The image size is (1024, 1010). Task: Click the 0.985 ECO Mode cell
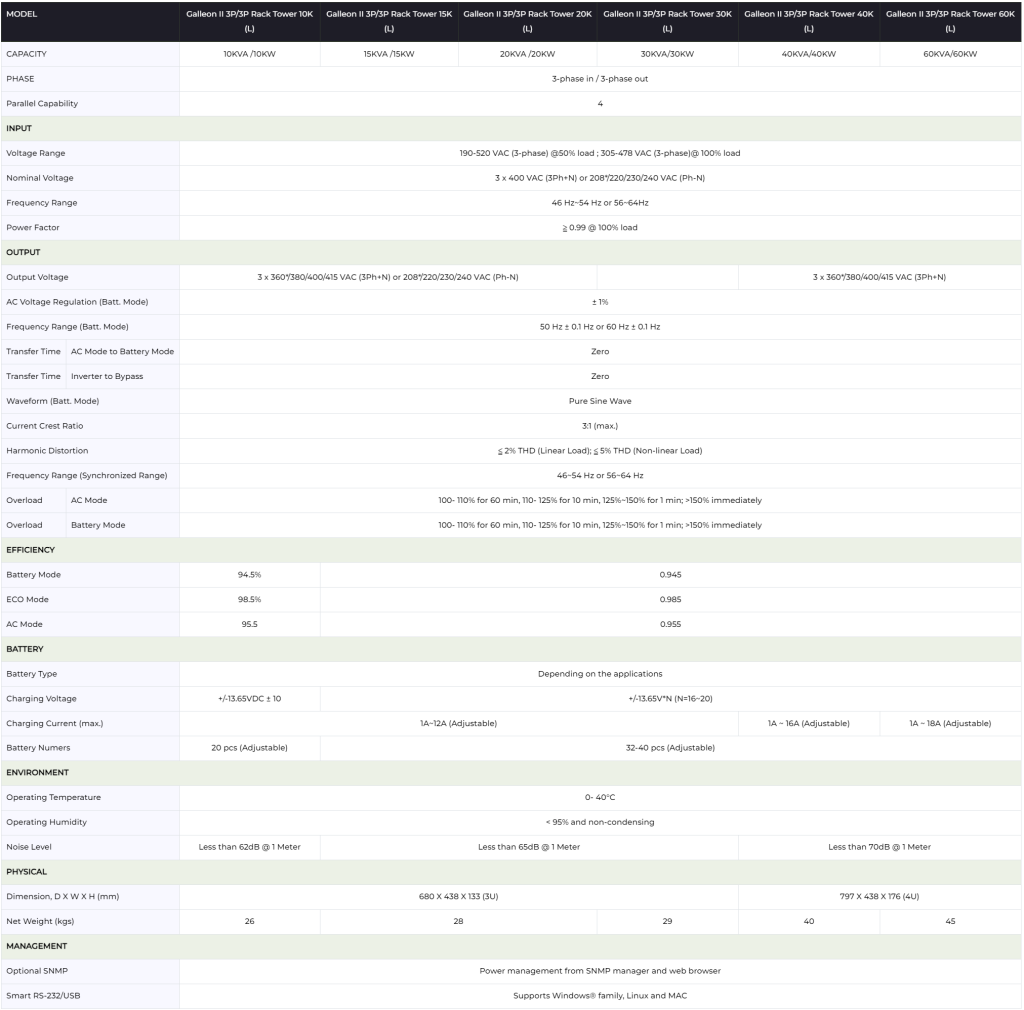671,600
